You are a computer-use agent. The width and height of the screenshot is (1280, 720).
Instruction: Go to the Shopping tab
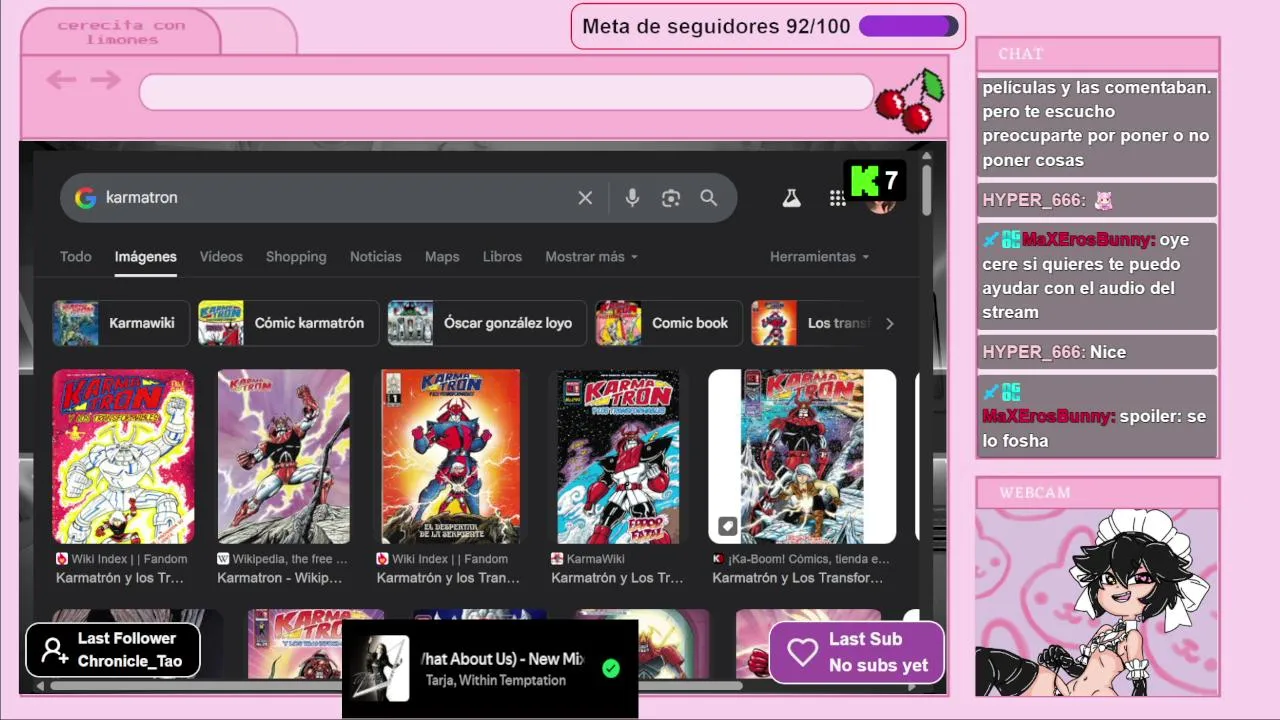pyautogui.click(x=296, y=257)
